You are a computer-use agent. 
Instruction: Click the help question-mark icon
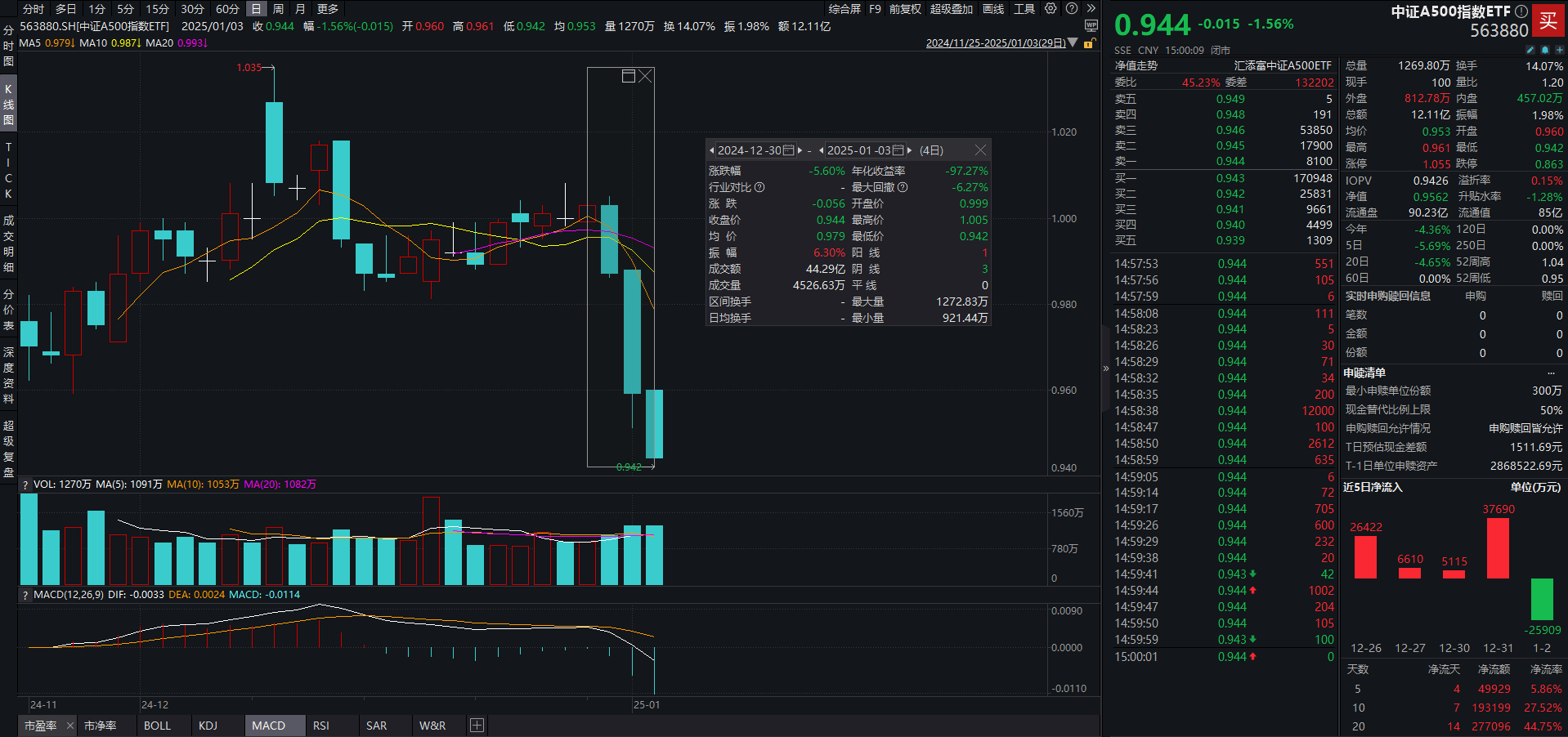click(x=1071, y=9)
